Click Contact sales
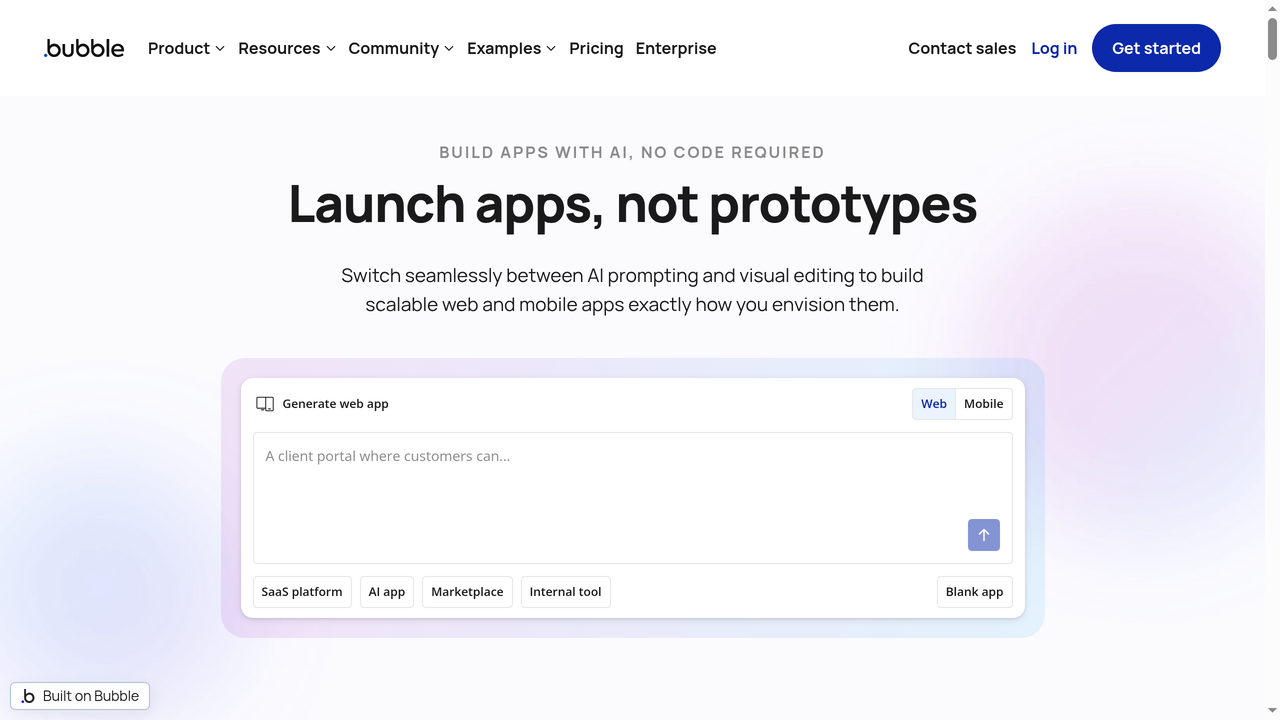This screenshot has height=720, width=1280. [961, 48]
